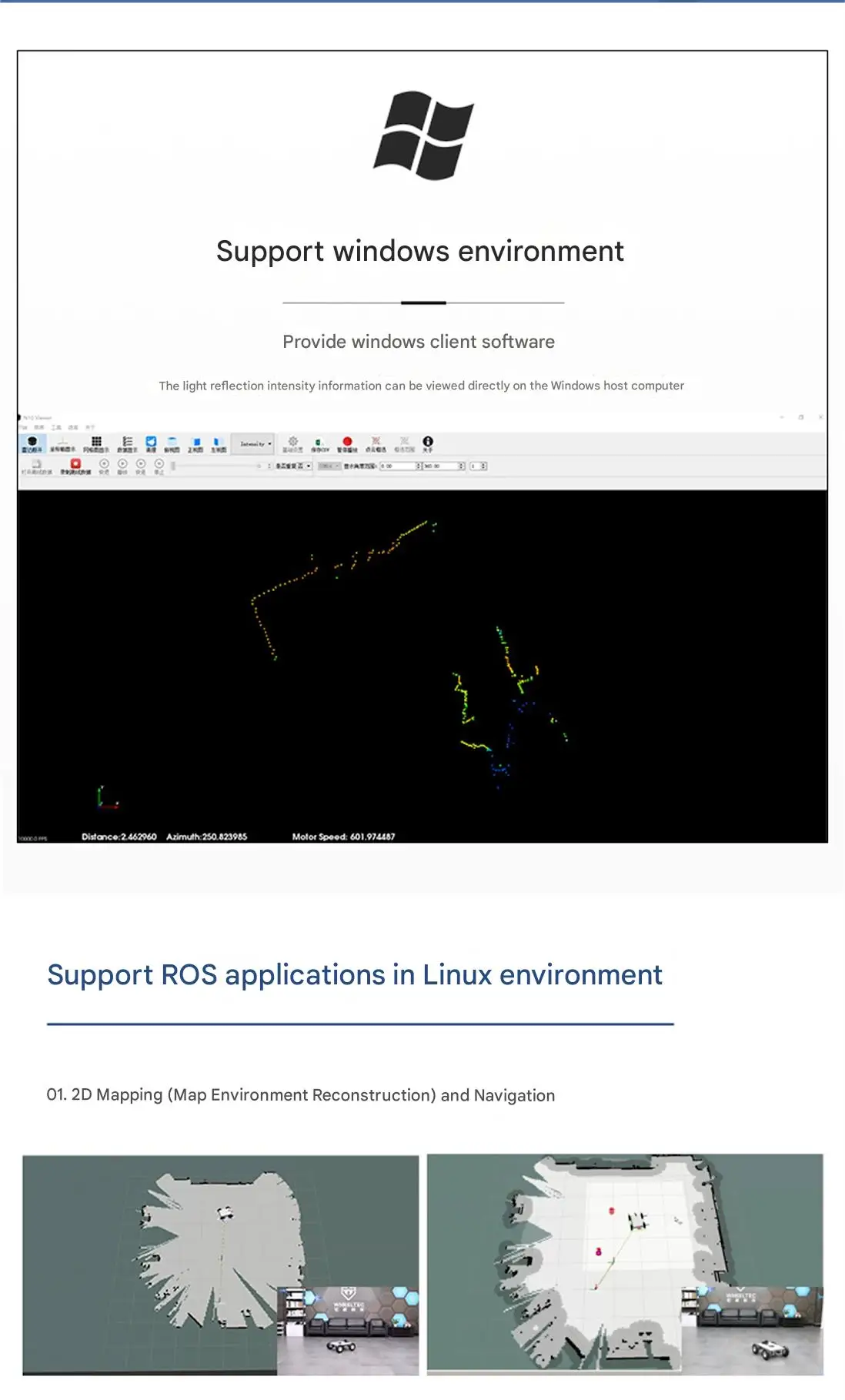Viewport: 845px width, 1400px height.
Task: Open the right navigation map thumbnail image
Action: point(625,1265)
